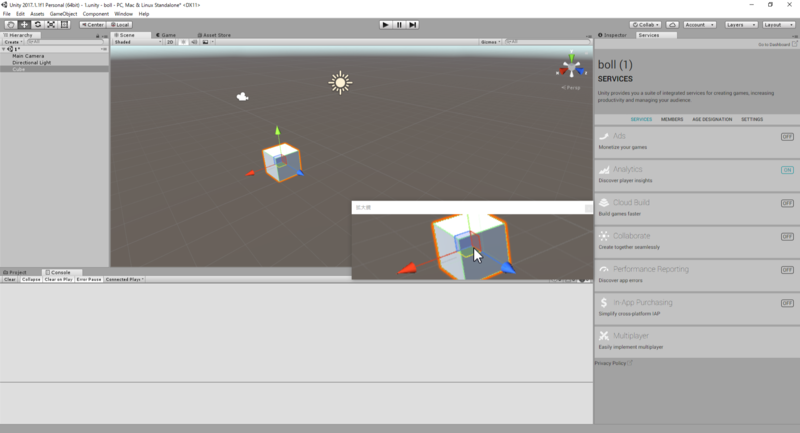Select the Scale tool
This screenshot has width=800, height=433.
coord(51,24)
